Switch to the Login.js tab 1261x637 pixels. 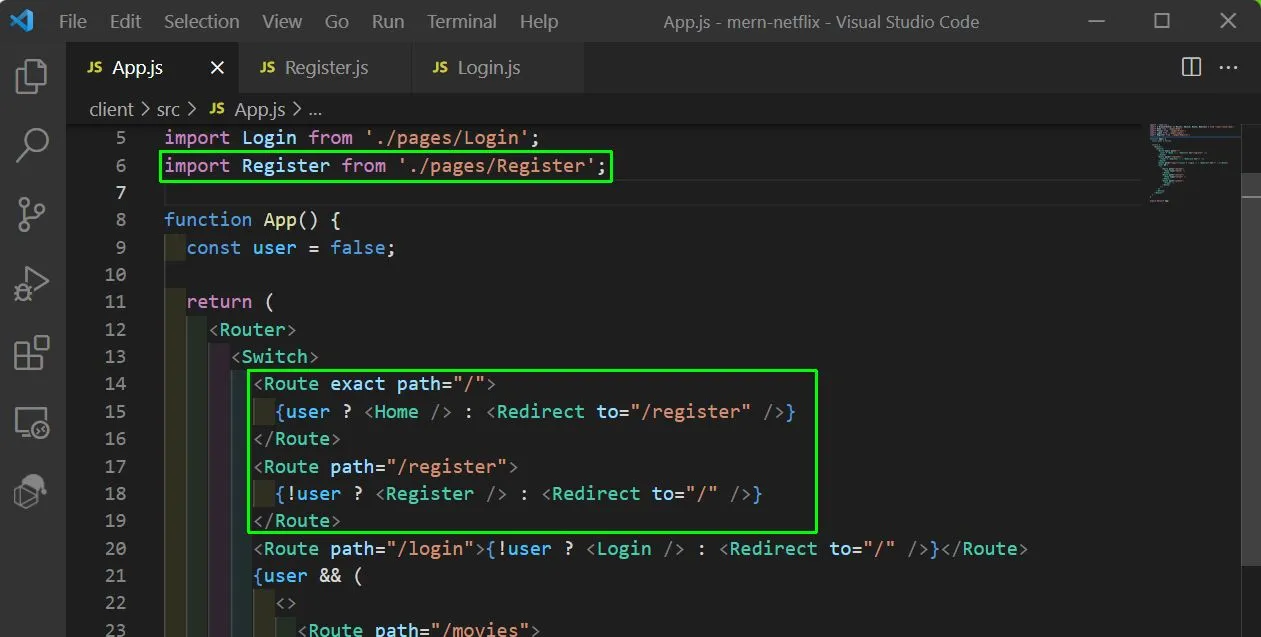(x=497, y=68)
